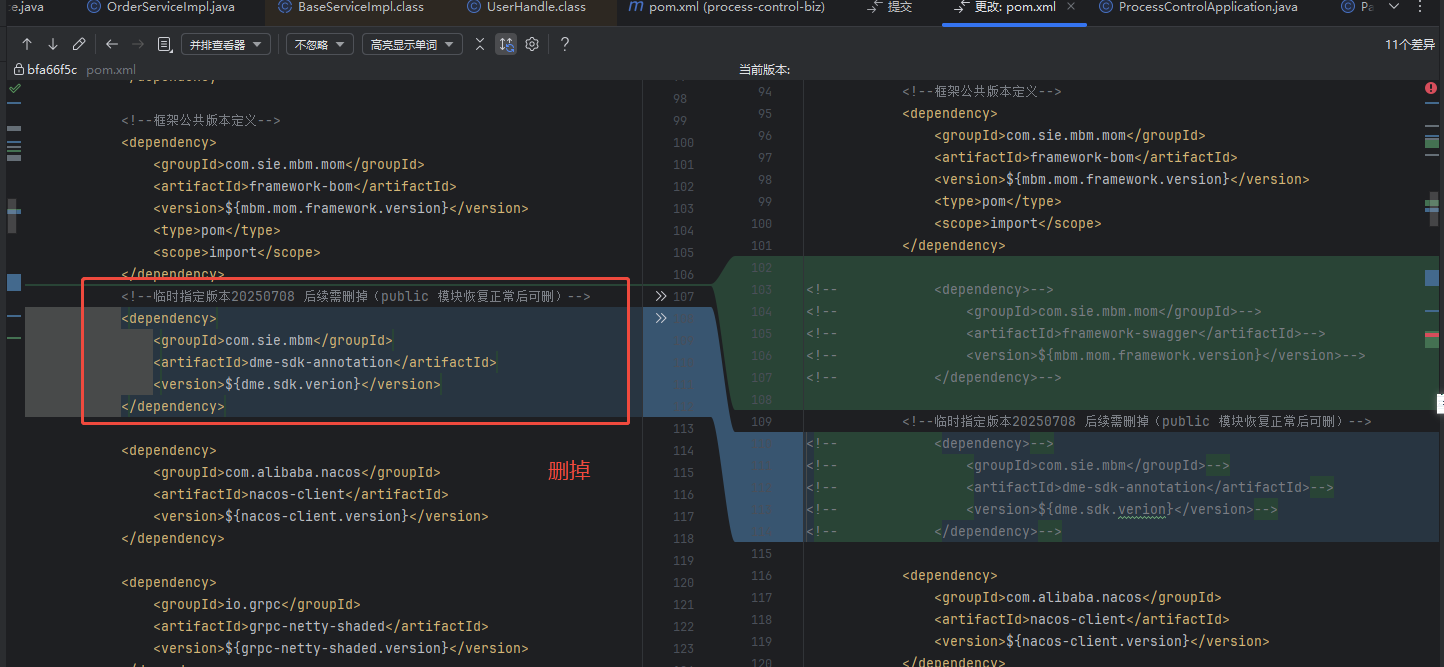Jump to next difference arrow
This screenshot has height=667, width=1444.
click(53, 44)
